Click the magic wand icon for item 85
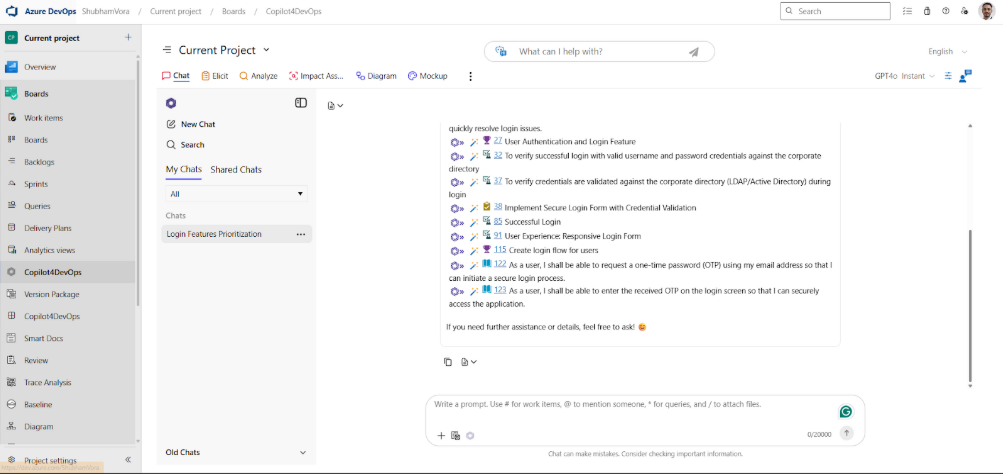 pyautogui.click(x=473, y=222)
